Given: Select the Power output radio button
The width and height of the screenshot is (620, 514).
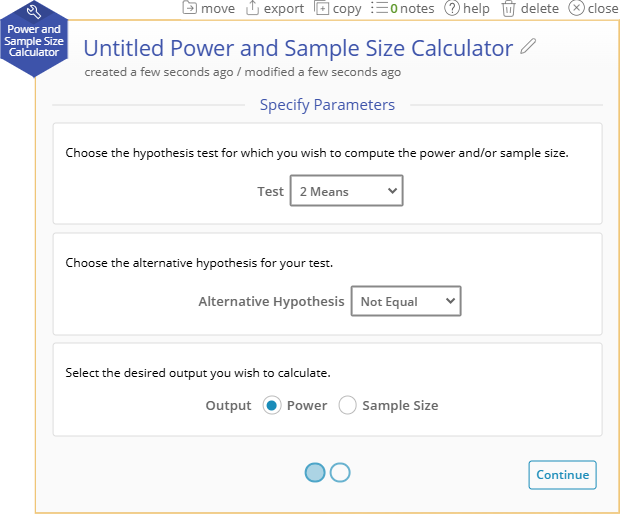Looking at the screenshot, I should tap(272, 405).
